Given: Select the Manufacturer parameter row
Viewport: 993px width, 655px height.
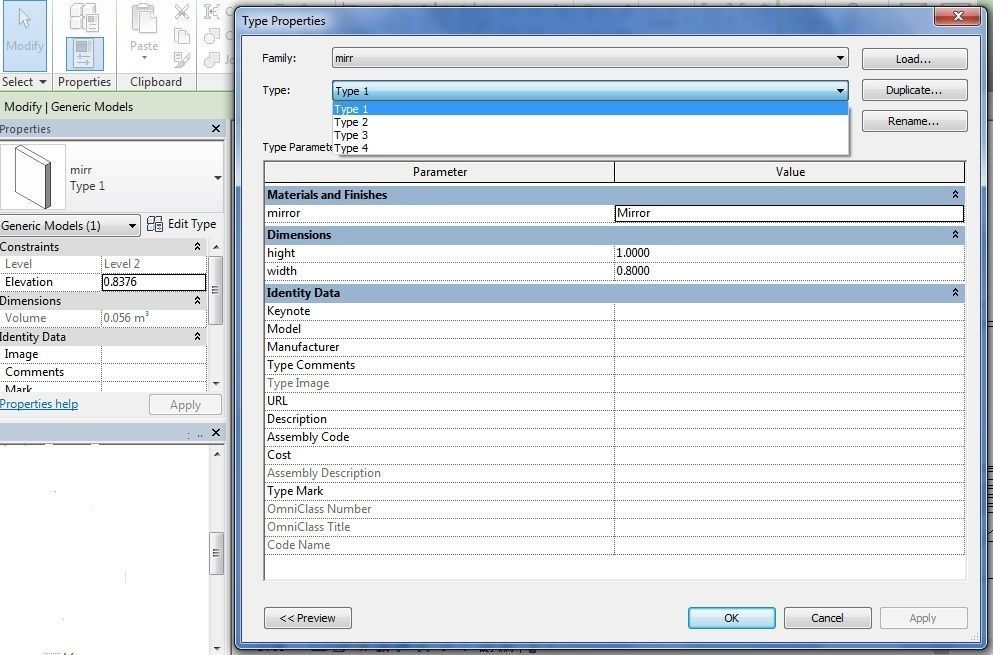Looking at the screenshot, I should point(614,347).
